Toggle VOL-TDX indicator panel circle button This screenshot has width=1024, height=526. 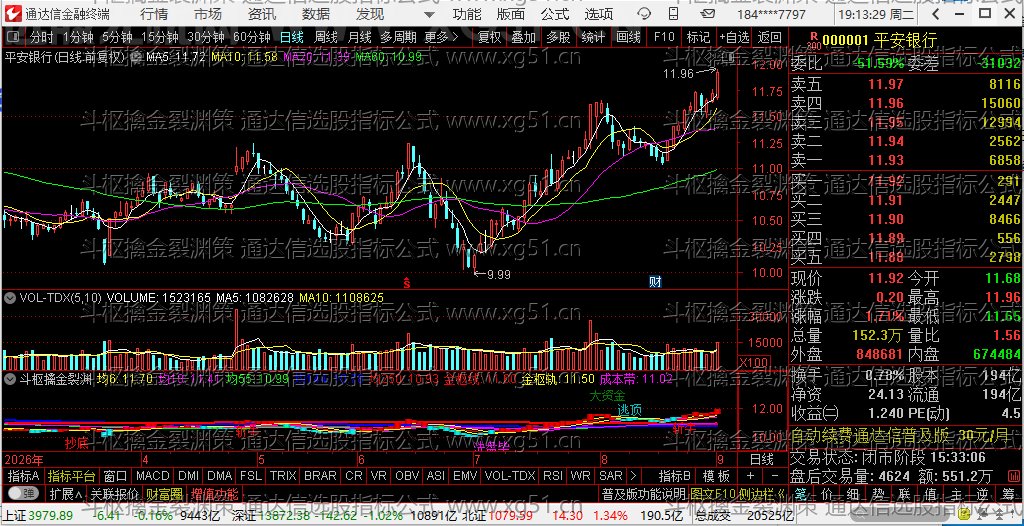pos(10,297)
